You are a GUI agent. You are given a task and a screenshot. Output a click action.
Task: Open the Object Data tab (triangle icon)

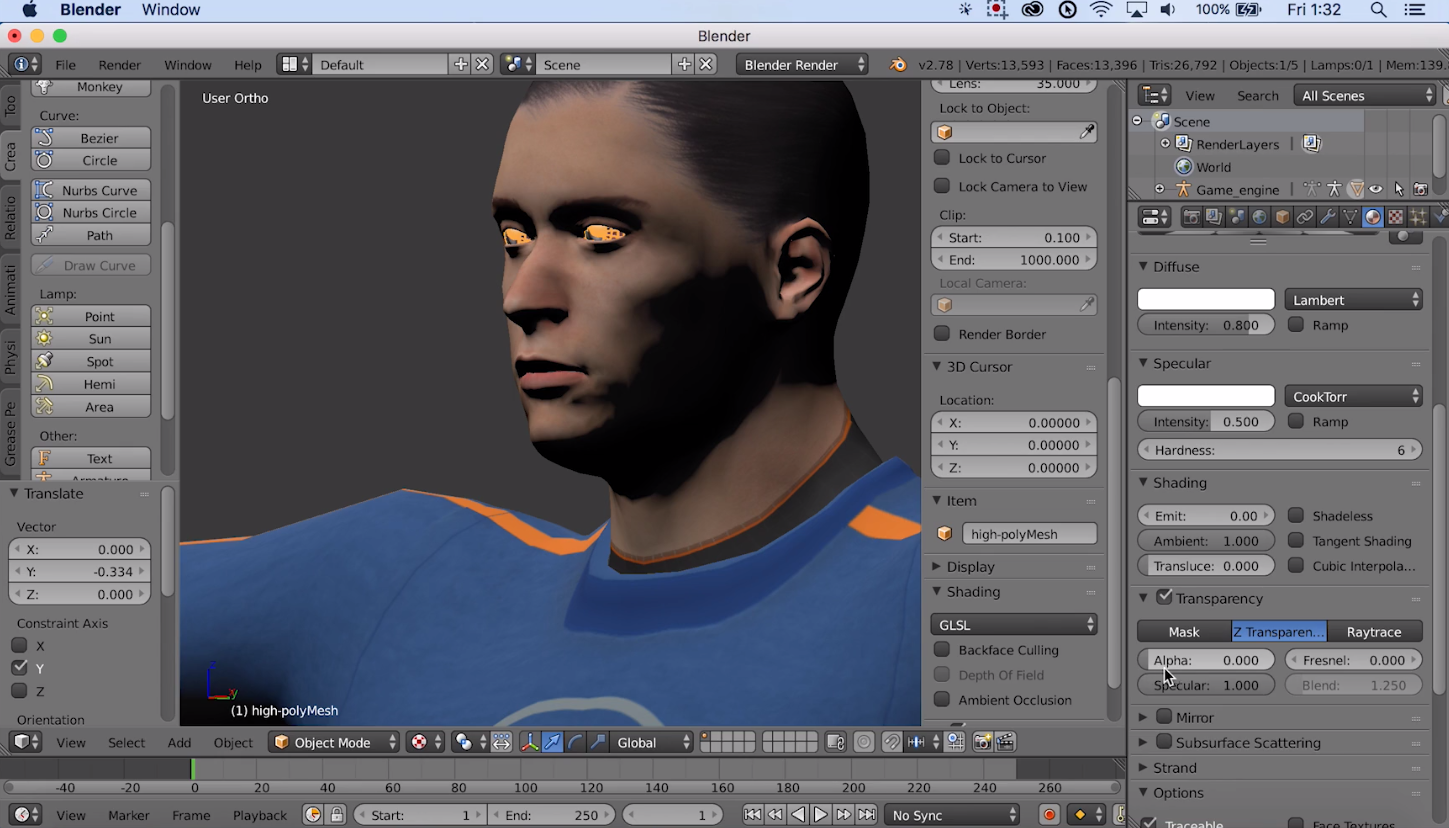pyautogui.click(x=1350, y=217)
